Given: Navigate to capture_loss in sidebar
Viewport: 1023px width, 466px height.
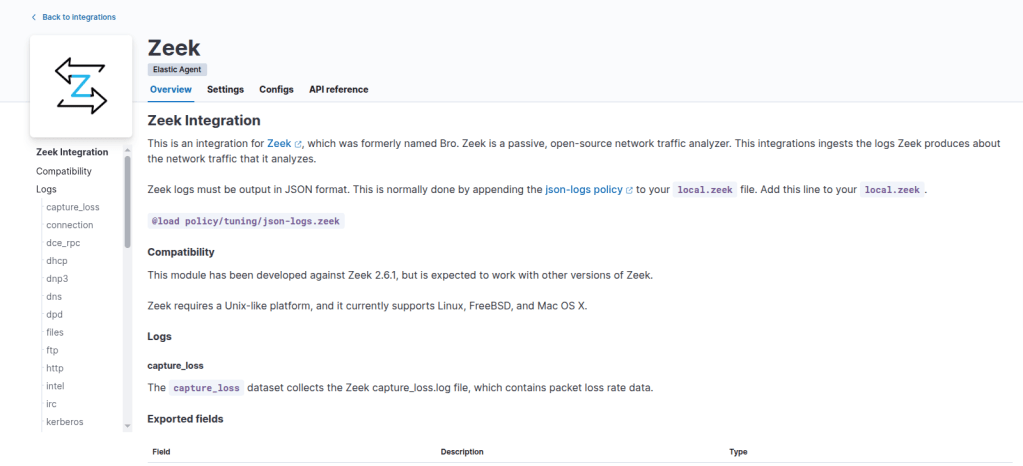Looking at the screenshot, I should pyautogui.click(x=72, y=207).
